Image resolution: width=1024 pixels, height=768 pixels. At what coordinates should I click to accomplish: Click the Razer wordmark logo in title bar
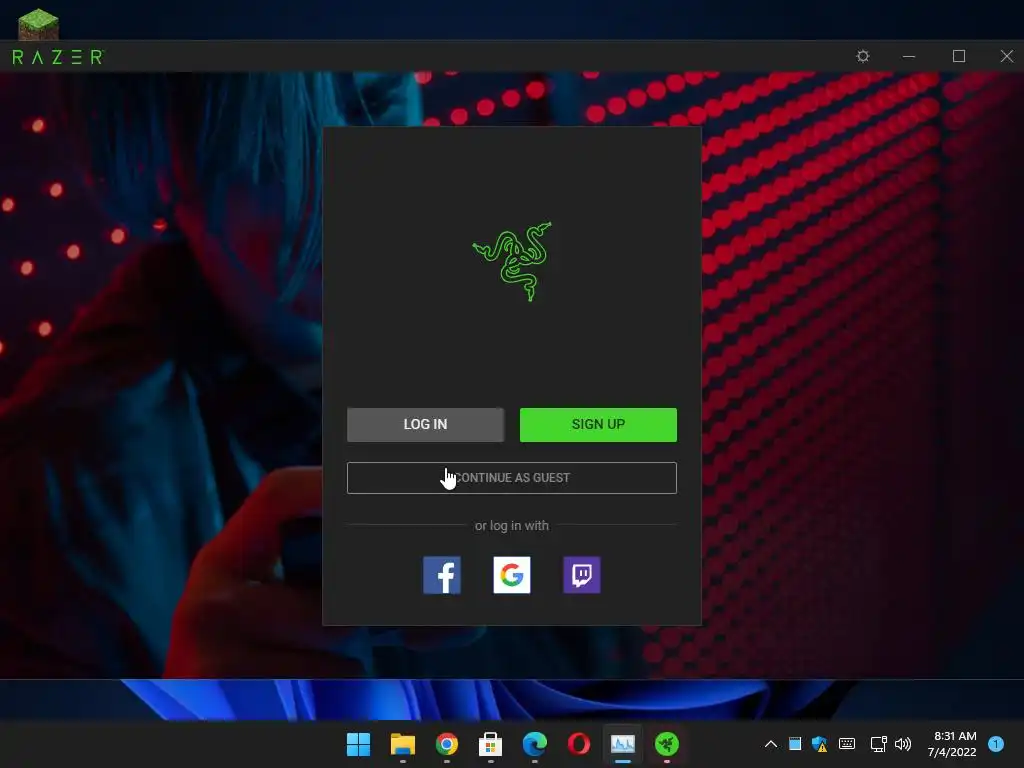pos(58,57)
